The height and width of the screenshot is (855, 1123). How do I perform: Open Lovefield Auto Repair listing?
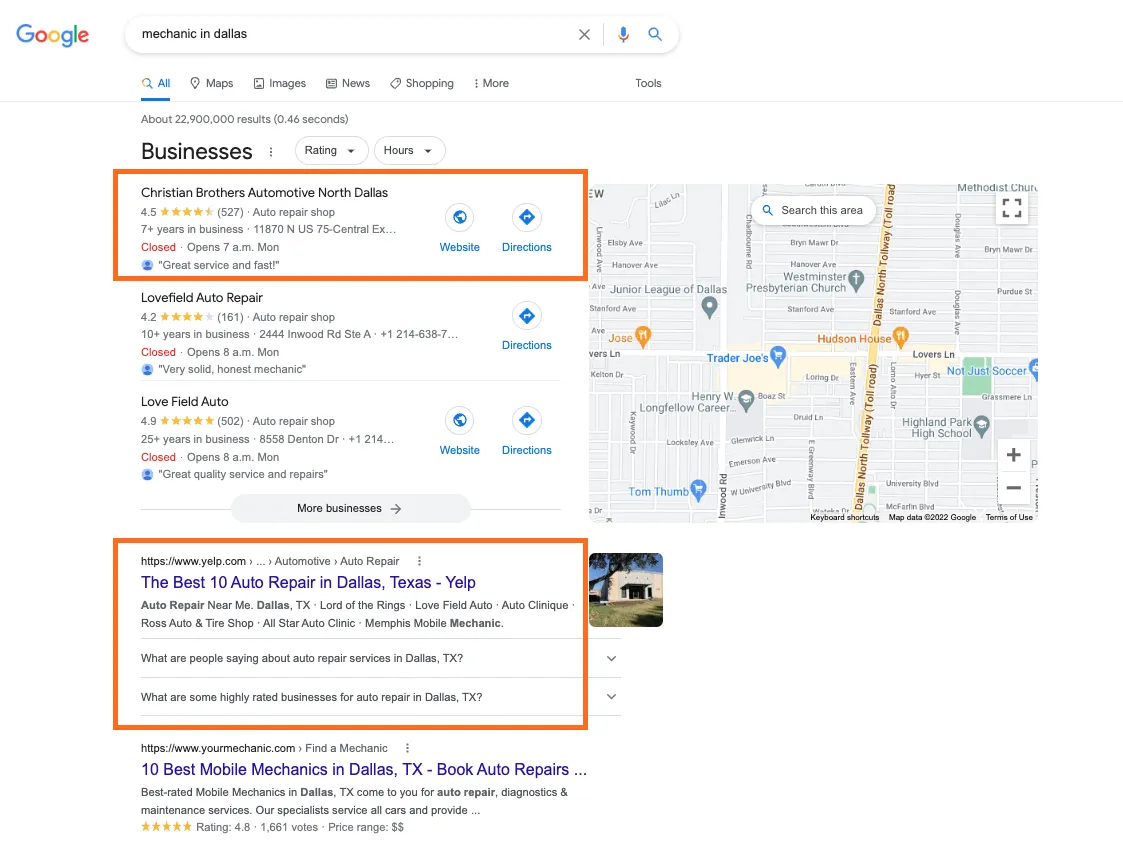202,297
